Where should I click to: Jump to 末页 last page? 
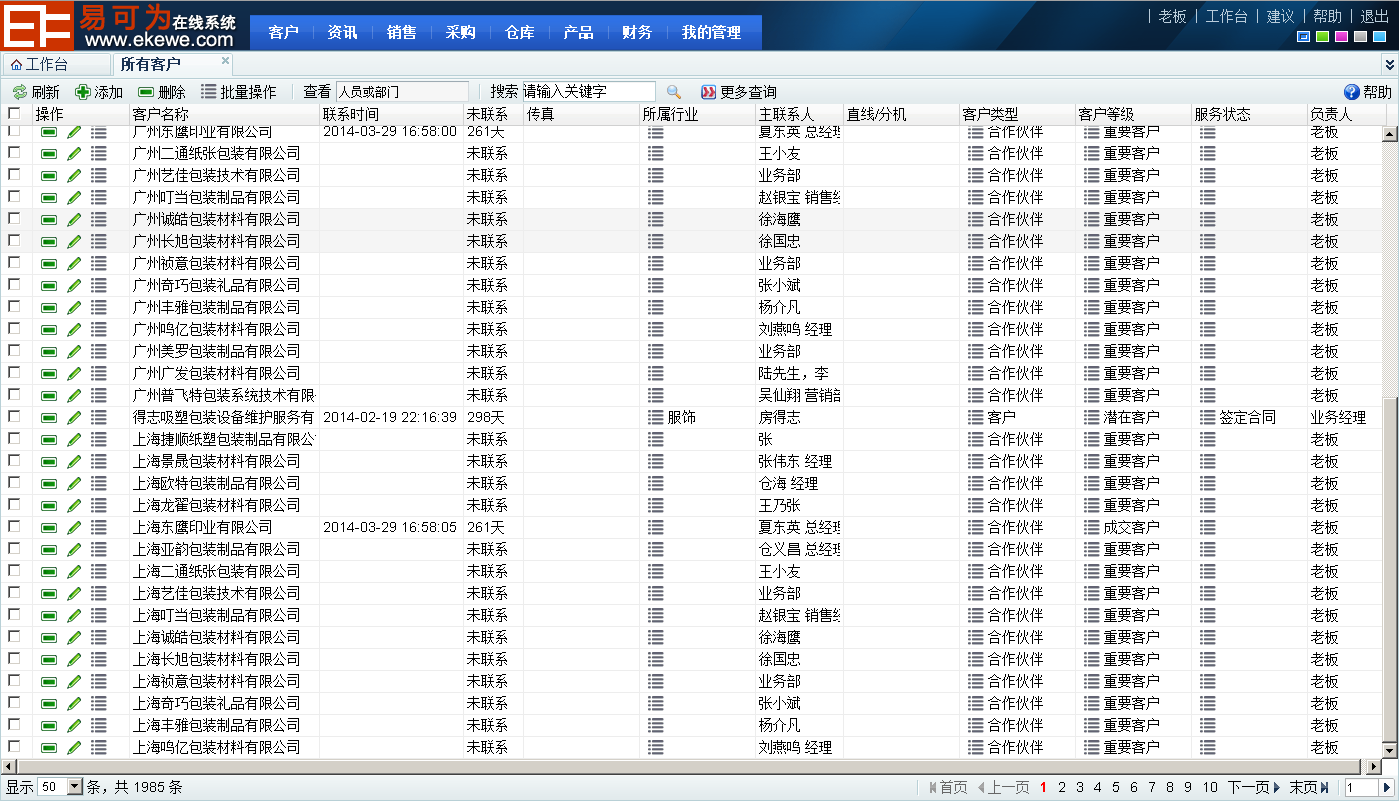(x=1308, y=788)
